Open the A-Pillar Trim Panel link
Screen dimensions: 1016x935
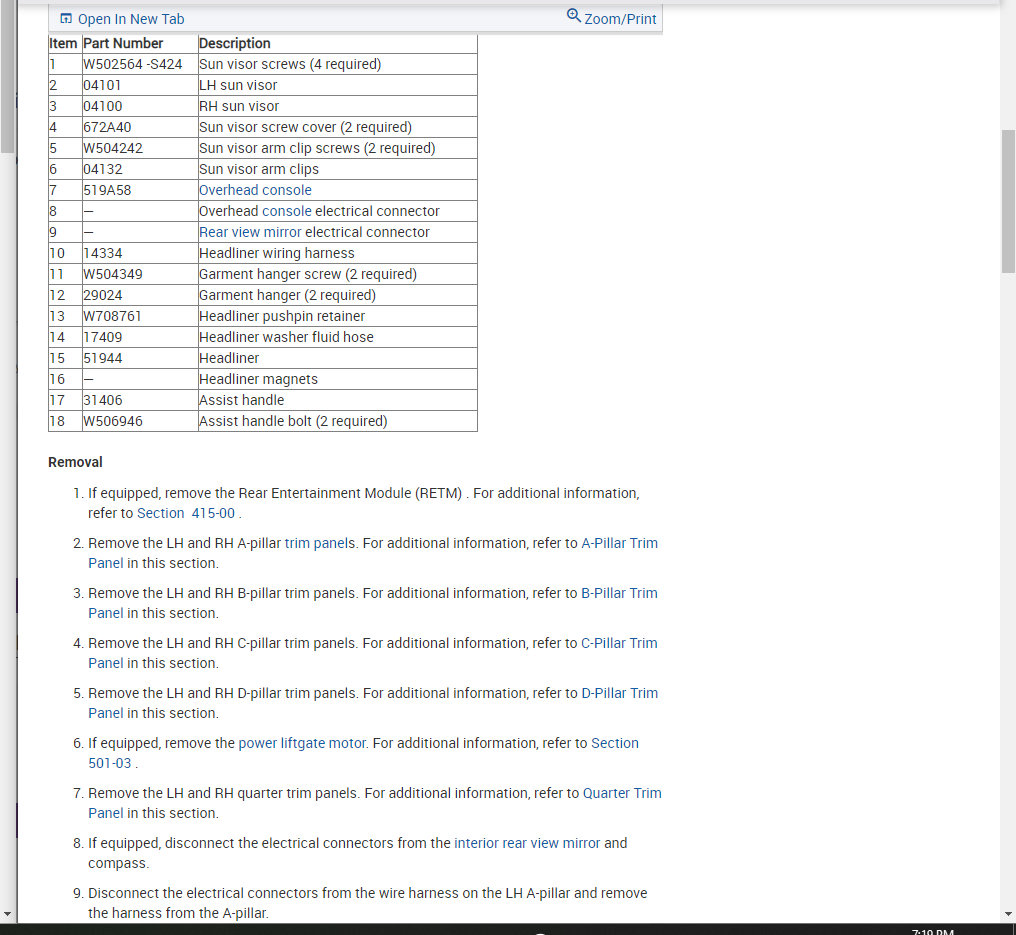pyautogui.click(x=619, y=543)
